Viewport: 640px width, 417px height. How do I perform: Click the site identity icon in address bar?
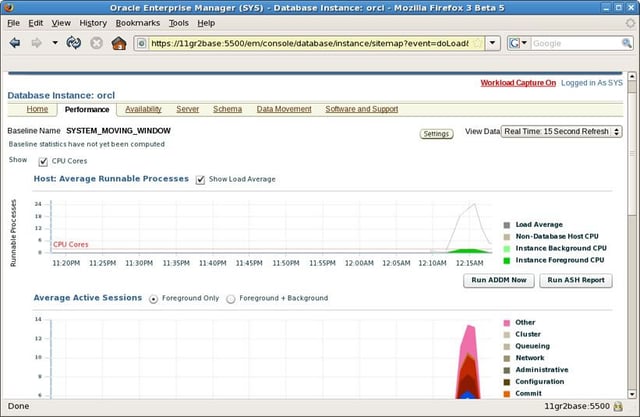point(141,43)
